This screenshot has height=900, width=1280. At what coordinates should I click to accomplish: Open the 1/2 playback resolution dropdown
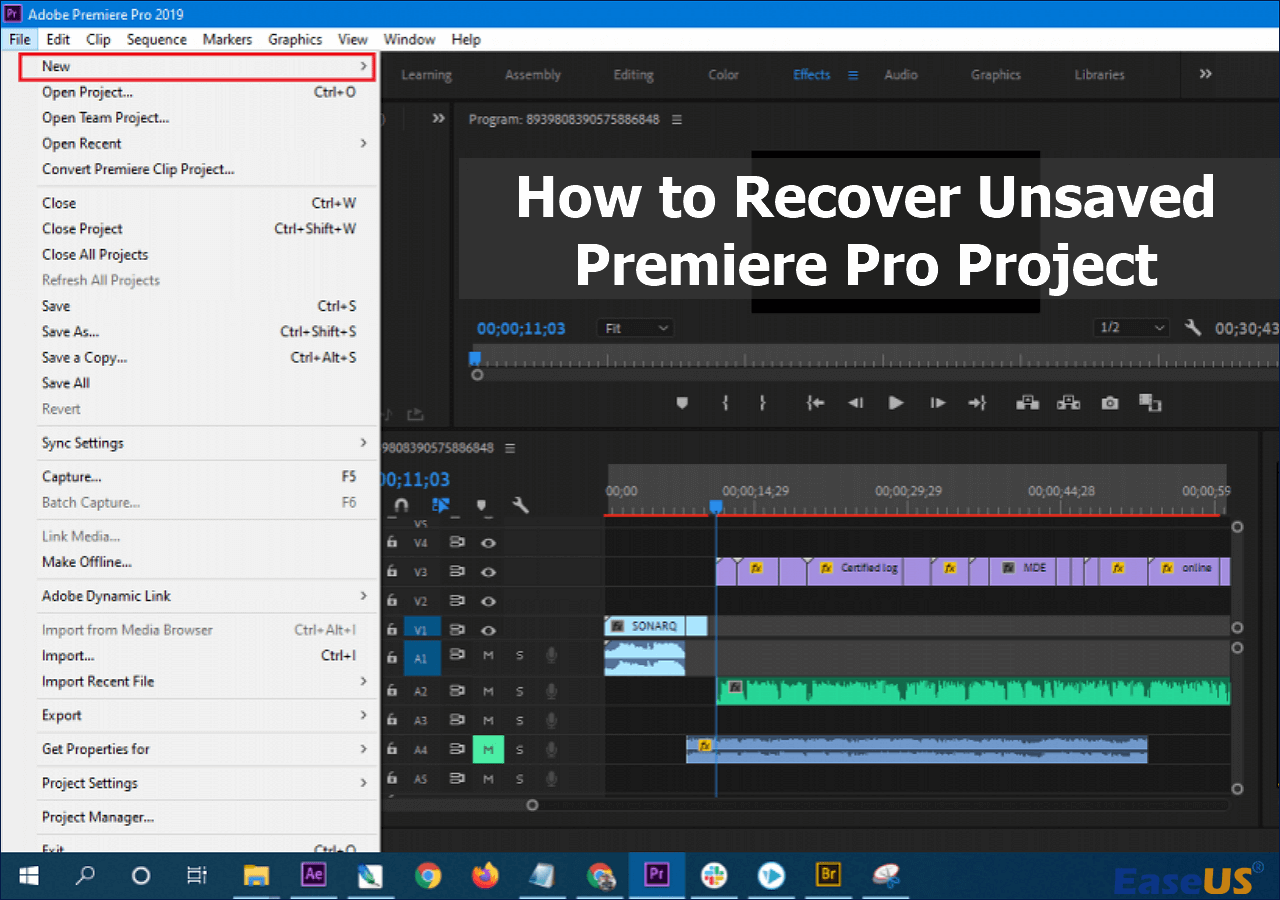pyautogui.click(x=1132, y=328)
